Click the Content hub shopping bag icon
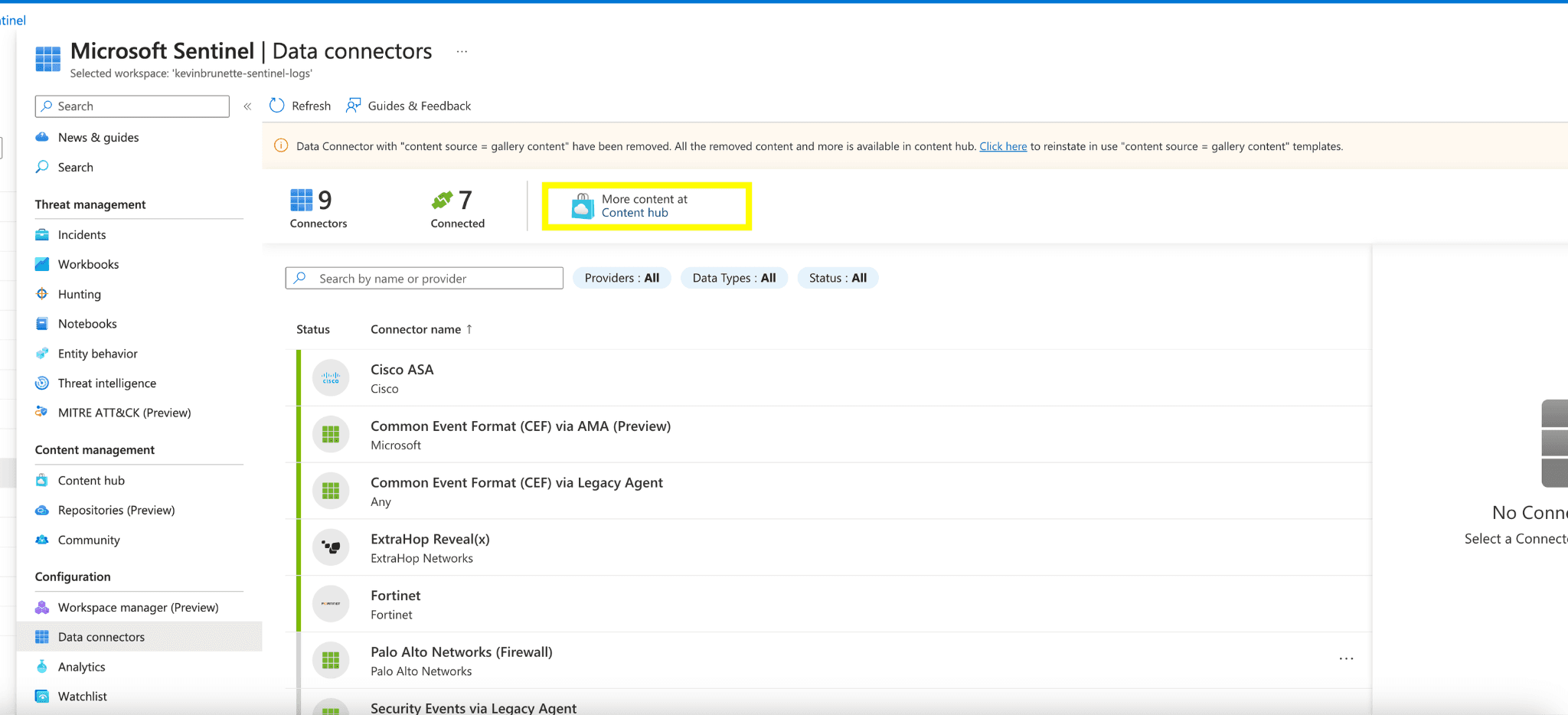1568x715 pixels. click(583, 206)
